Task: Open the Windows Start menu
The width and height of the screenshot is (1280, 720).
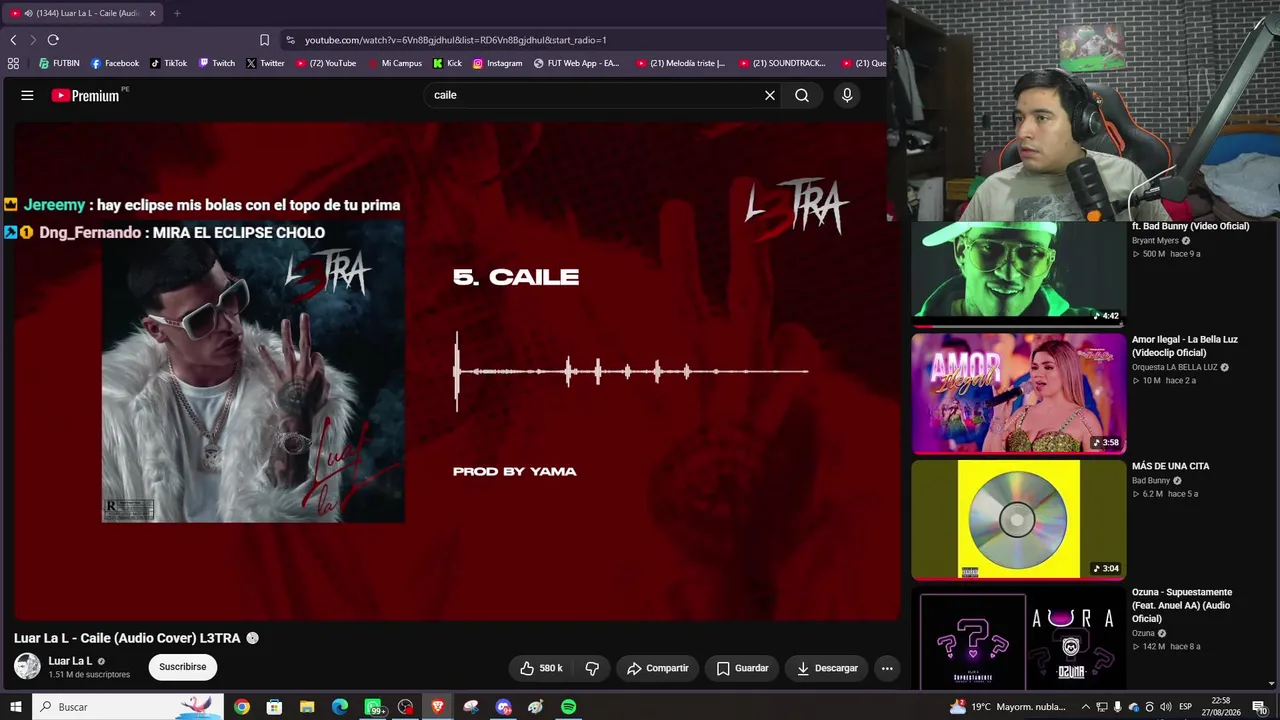Action: (15, 707)
